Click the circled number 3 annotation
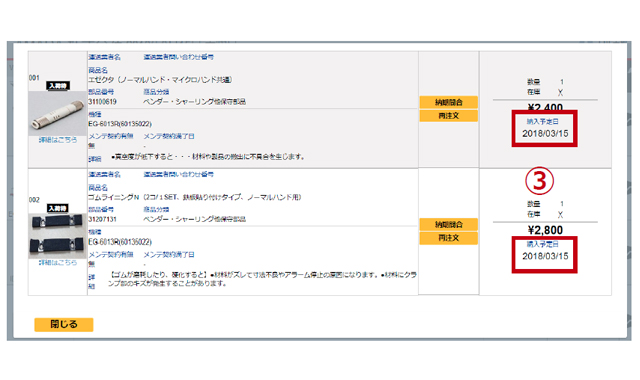Viewport: 640px width, 380px height. (539, 181)
